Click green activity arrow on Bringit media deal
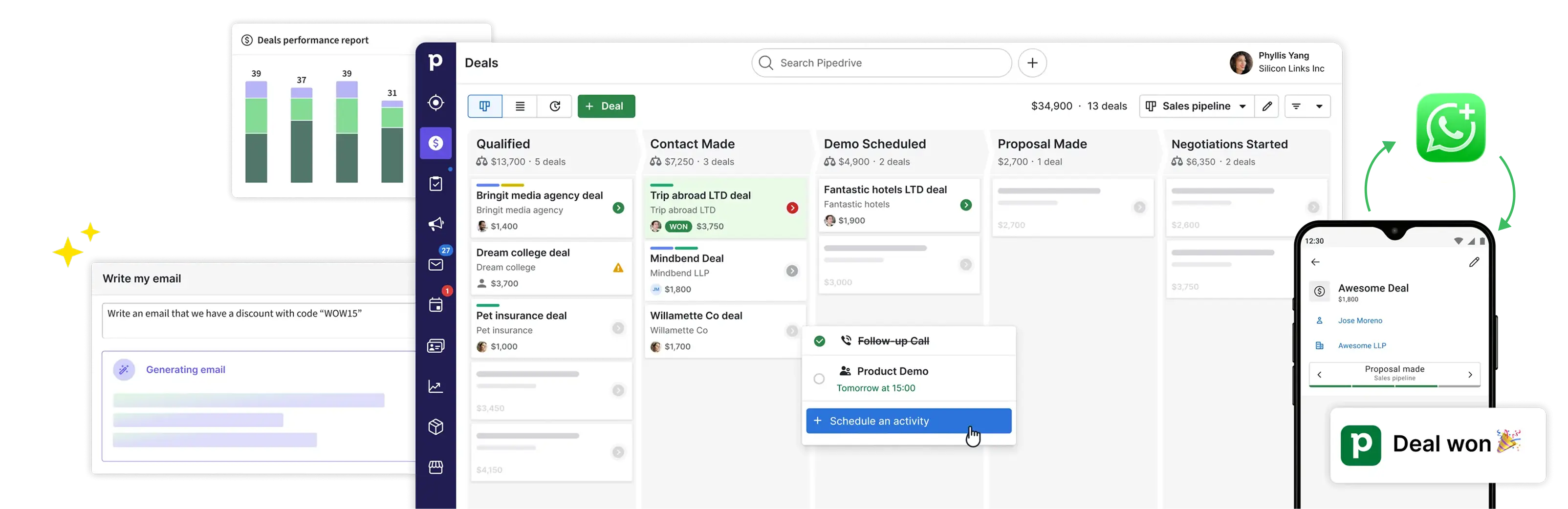 (x=618, y=208)
